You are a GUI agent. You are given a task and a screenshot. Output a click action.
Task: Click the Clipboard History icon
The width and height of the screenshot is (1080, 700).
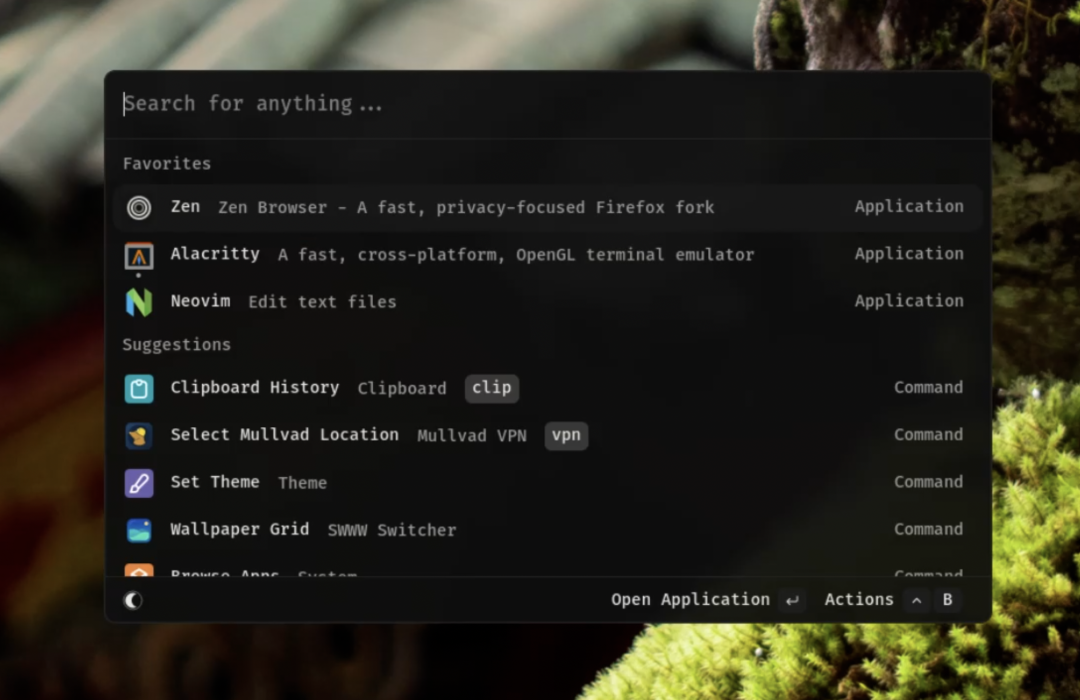click(x=139, y=389)
